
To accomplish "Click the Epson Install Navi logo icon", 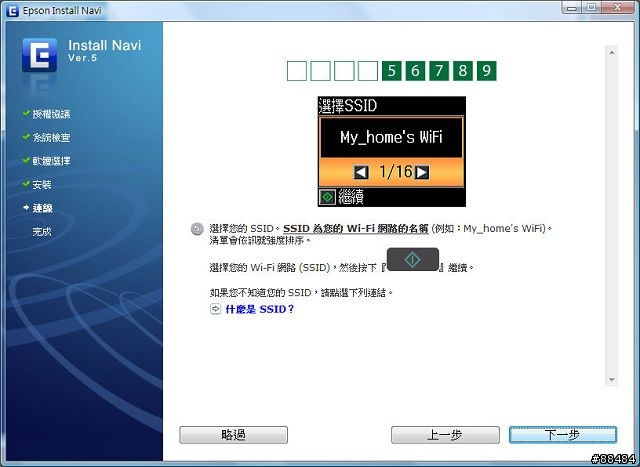I will pyautogui.click(x=40, y=55).
